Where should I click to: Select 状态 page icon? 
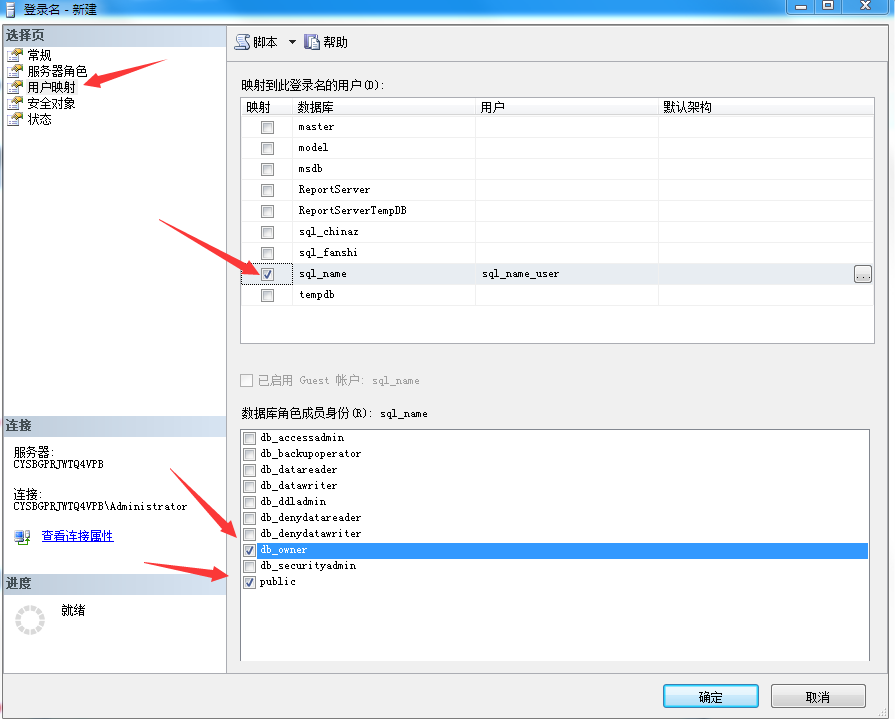click(x=15, y=119)
